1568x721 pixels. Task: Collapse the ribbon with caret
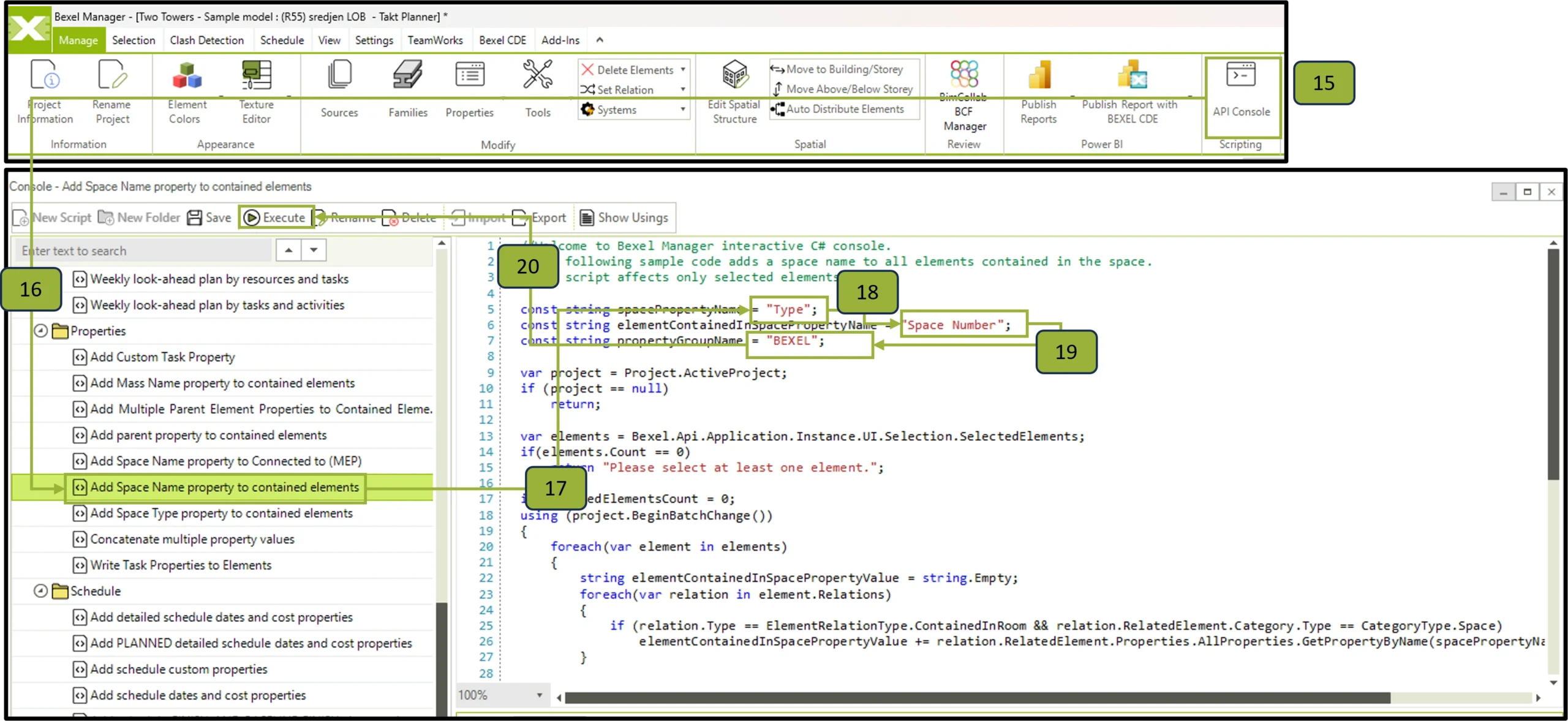600,40
